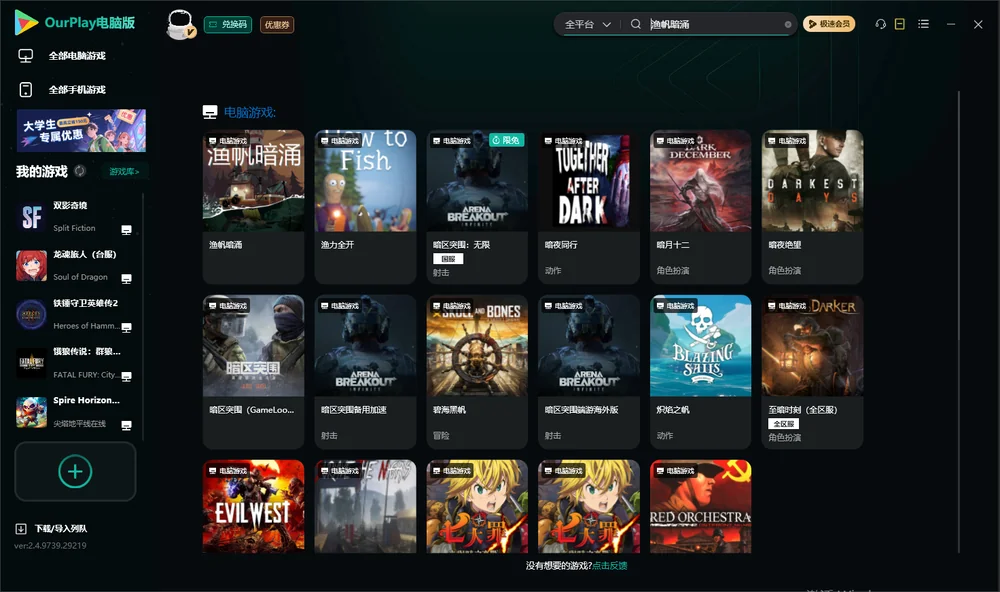
Task: Click the results vertical scrollbar
Action: (x=958, y=322)
